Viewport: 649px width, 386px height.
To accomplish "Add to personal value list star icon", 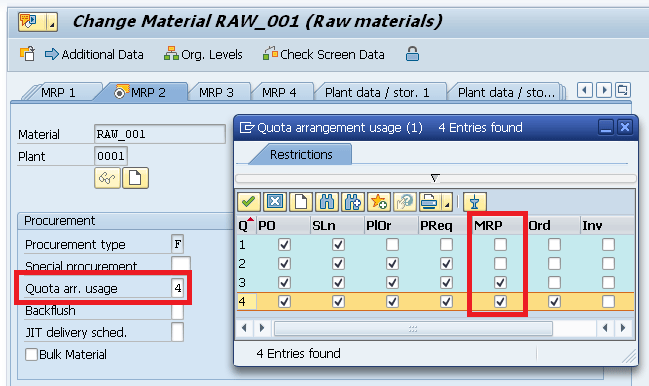I will point(378,202).
